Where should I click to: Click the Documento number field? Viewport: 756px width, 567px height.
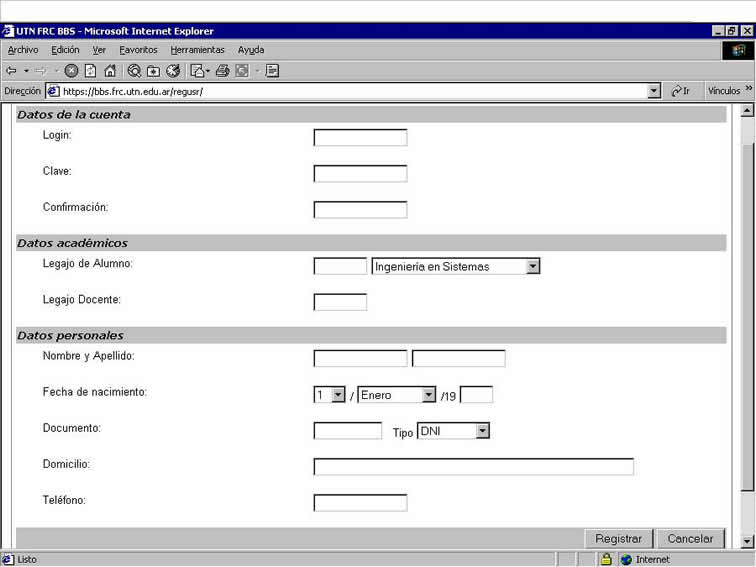(347, 431)
